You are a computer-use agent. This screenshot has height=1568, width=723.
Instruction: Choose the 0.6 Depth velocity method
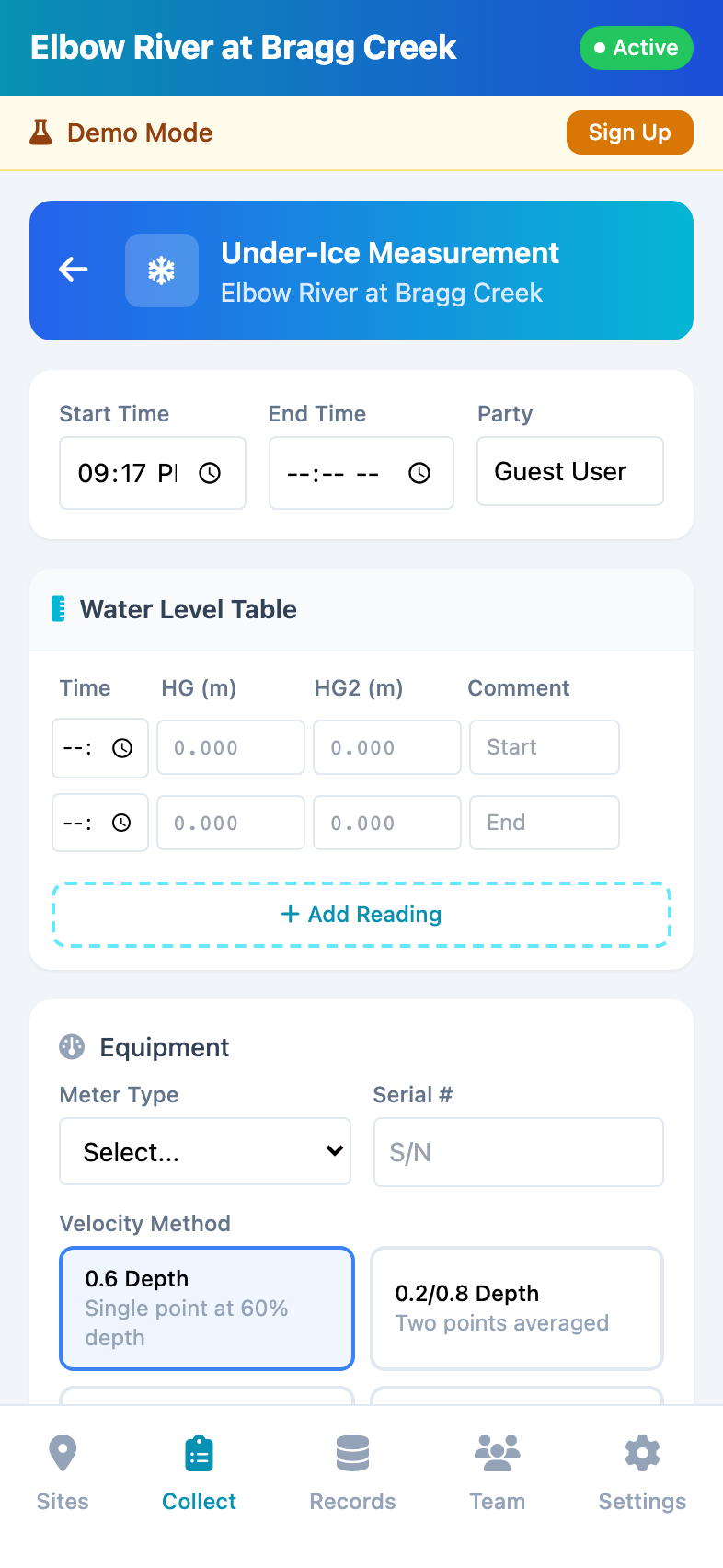(206, 1308)
